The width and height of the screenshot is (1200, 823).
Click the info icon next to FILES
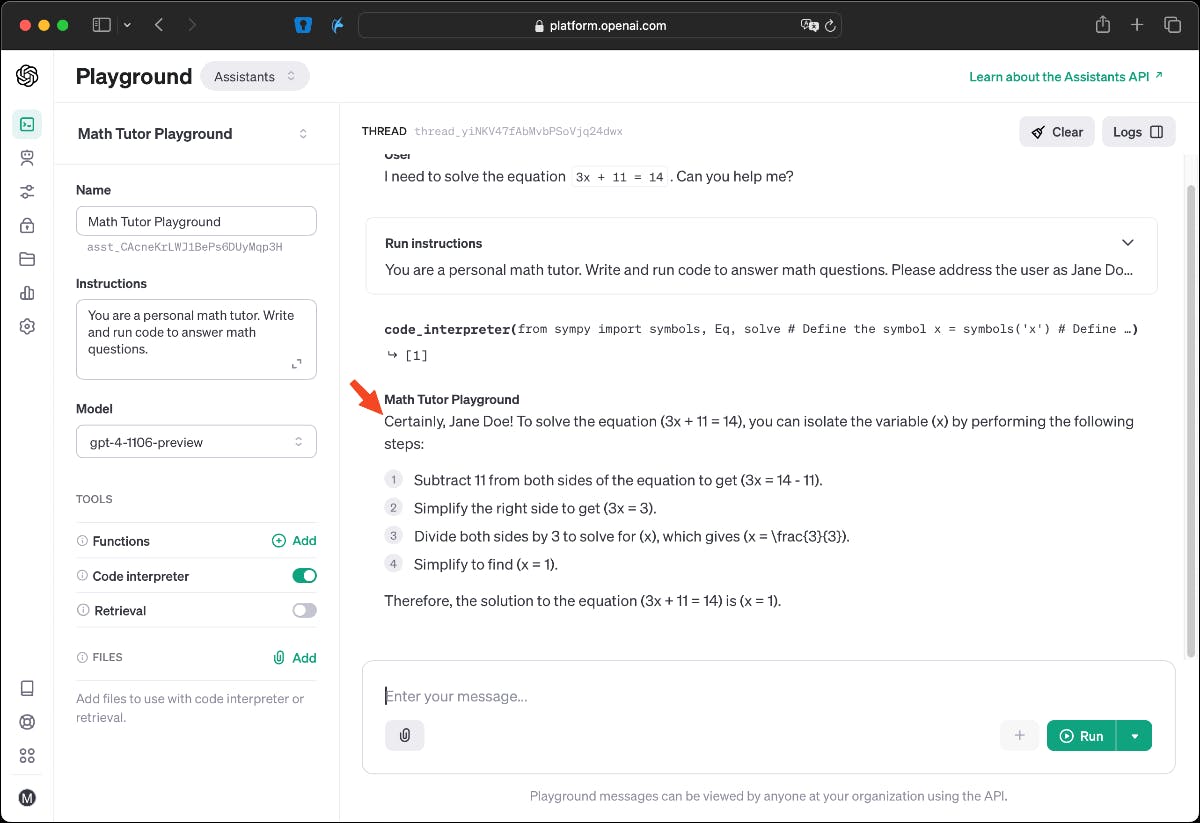pos(82,657)
